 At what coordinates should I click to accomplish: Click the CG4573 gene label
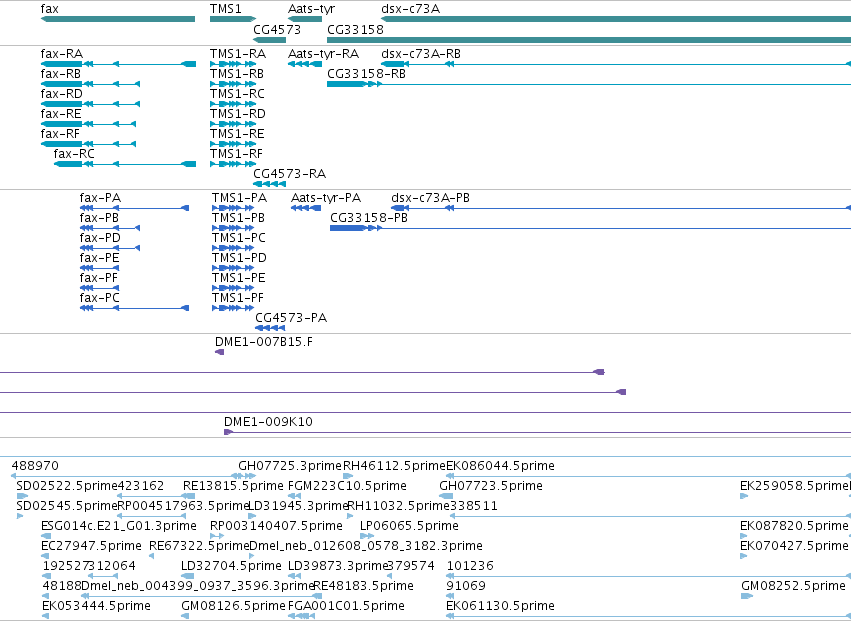pyautogui.click(x=277, y=29)
